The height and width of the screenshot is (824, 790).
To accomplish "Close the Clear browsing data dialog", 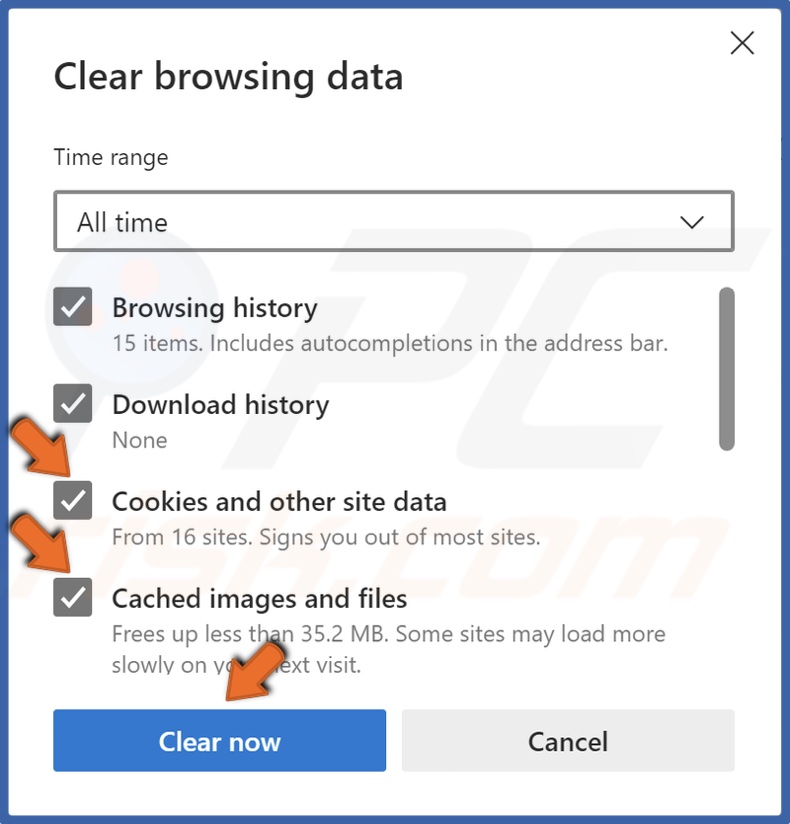I will [x=742, y=43].
